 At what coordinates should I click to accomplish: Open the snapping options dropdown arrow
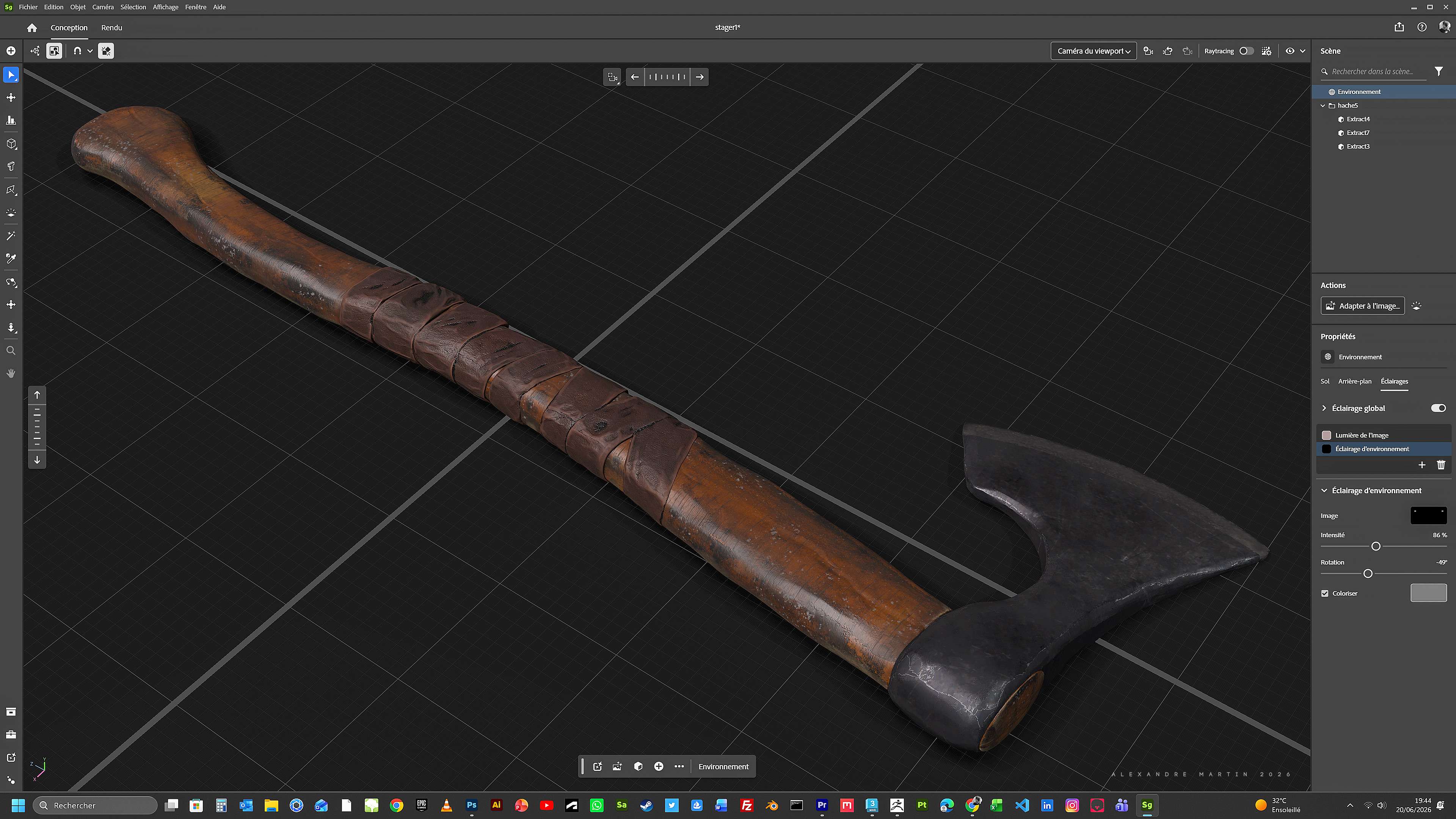coord(90,51)
